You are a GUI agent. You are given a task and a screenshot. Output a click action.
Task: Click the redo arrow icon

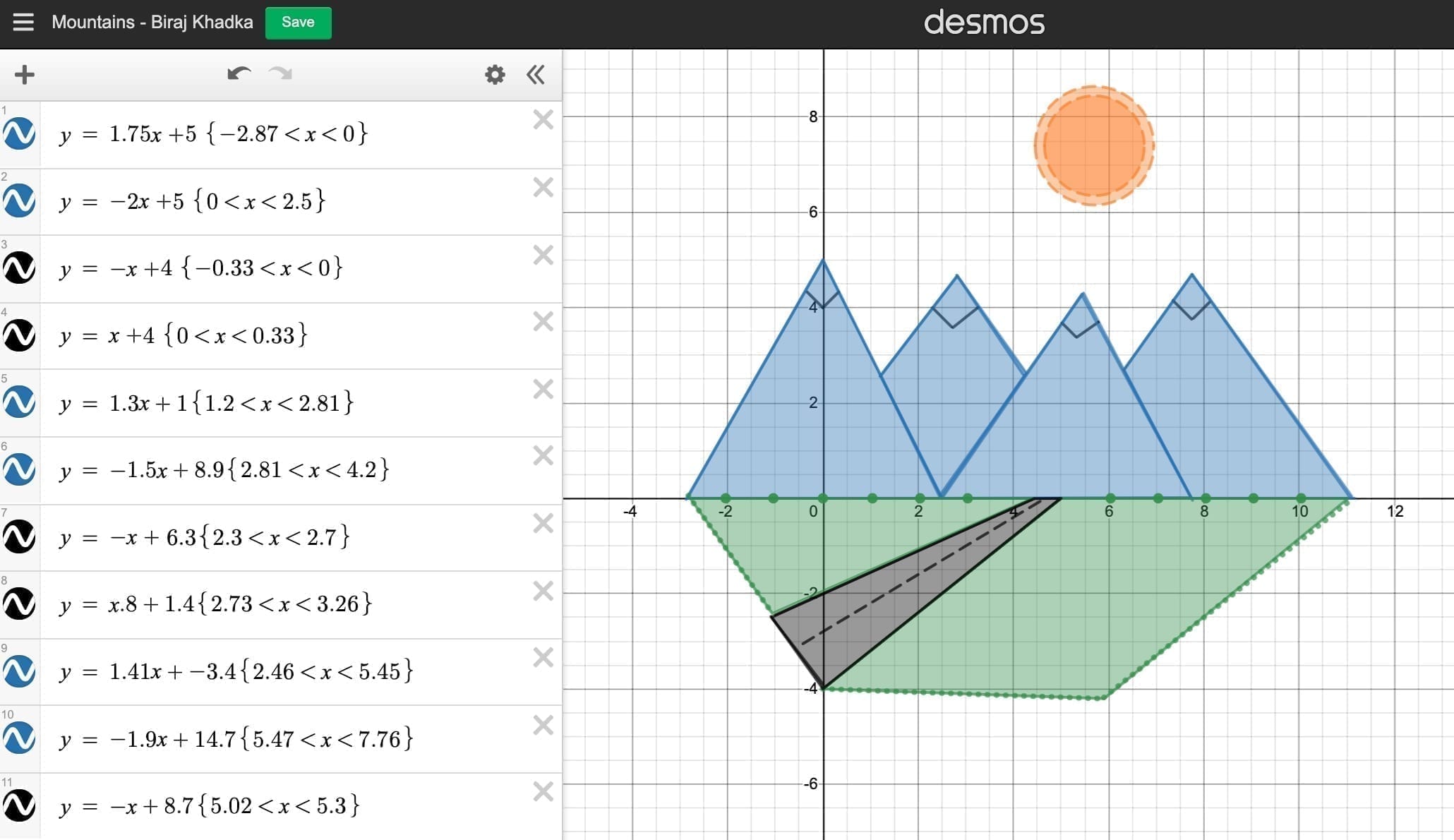(x=280, y=74)
